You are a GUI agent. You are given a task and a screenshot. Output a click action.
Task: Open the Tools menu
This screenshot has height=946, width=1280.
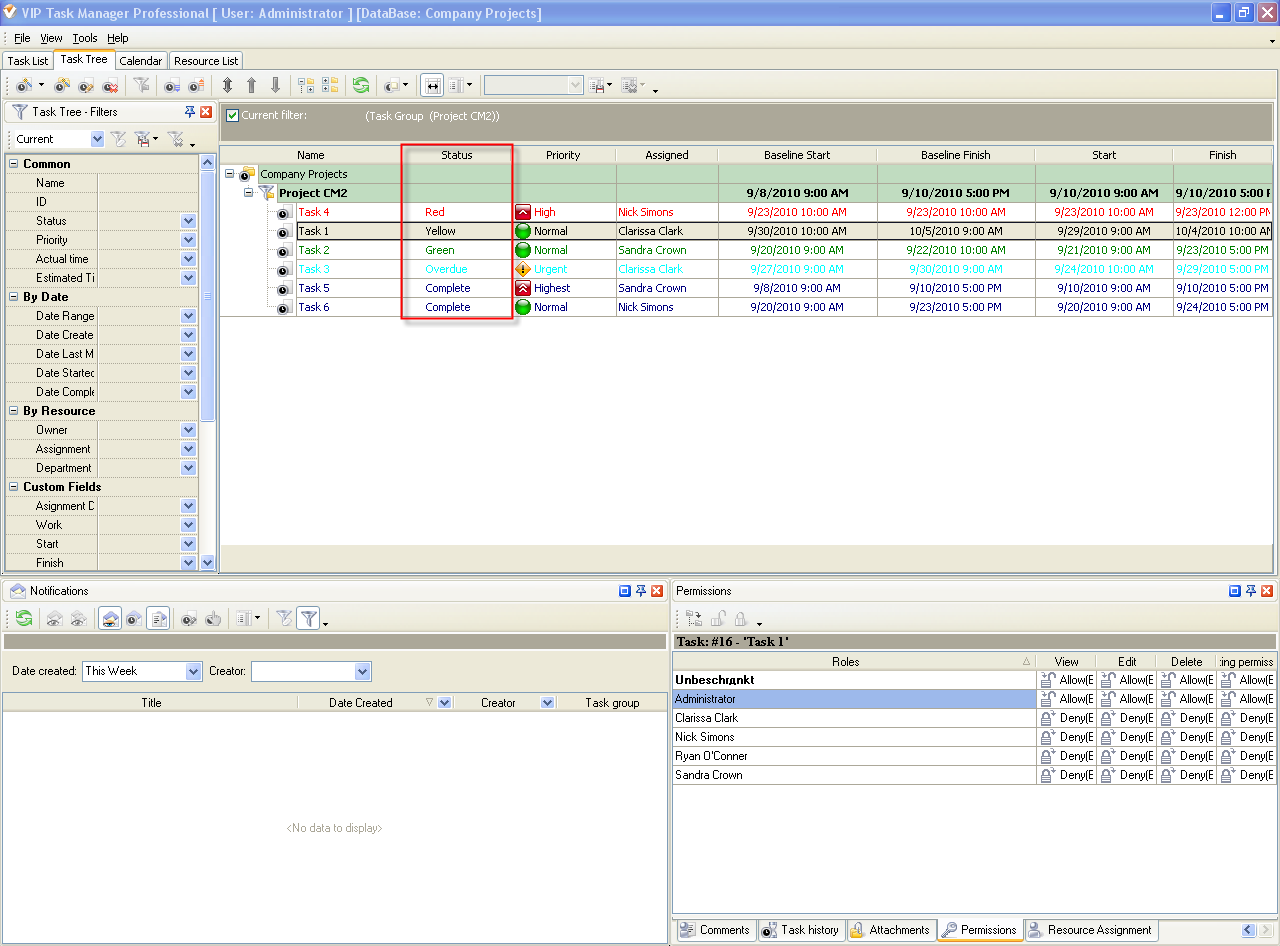85,38
